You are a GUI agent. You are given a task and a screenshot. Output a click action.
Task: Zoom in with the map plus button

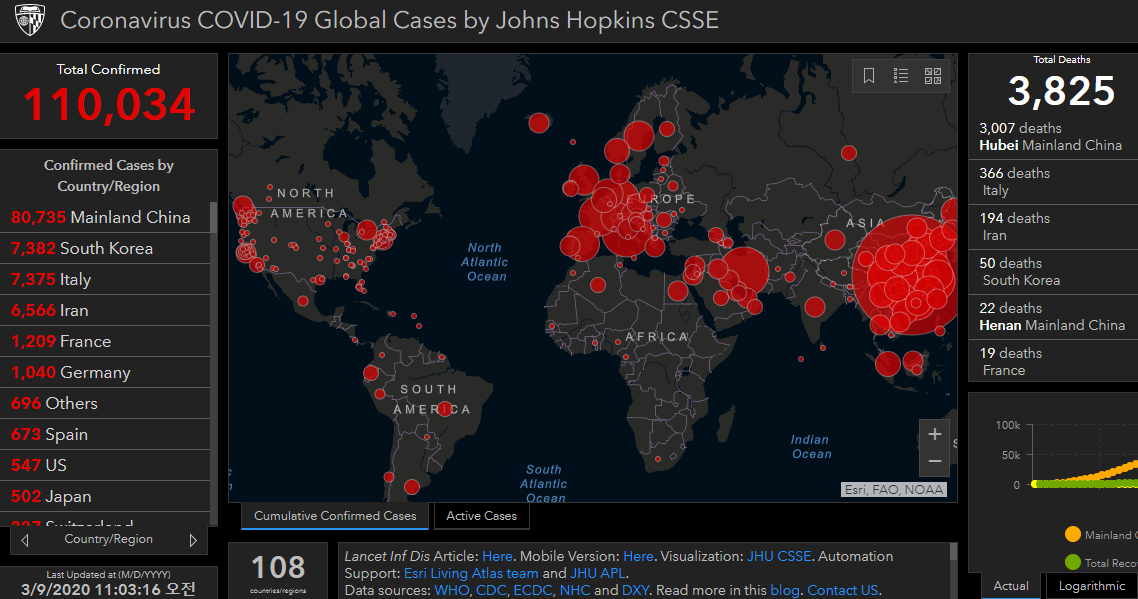pos(935,434)
